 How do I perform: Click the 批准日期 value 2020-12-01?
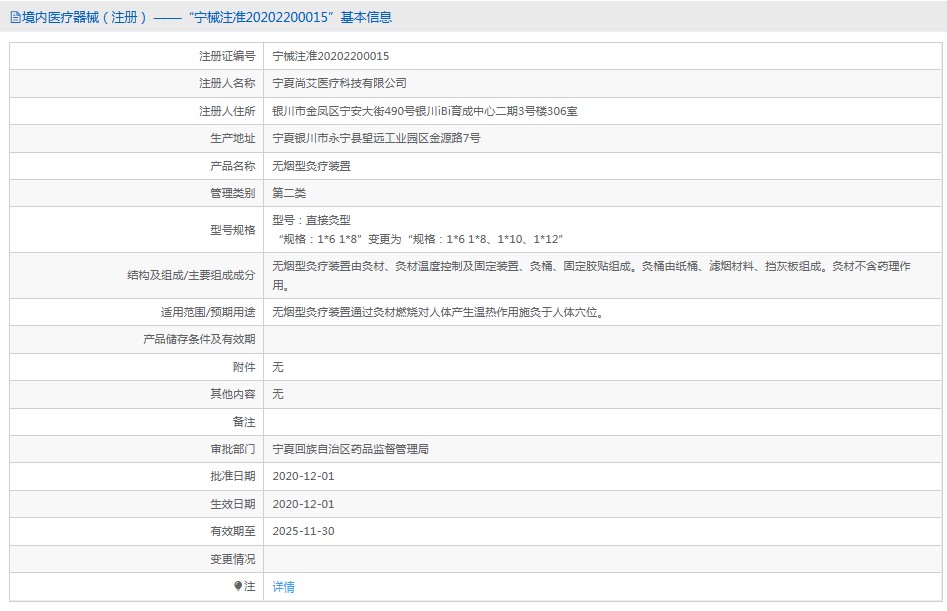click(303, 477)
